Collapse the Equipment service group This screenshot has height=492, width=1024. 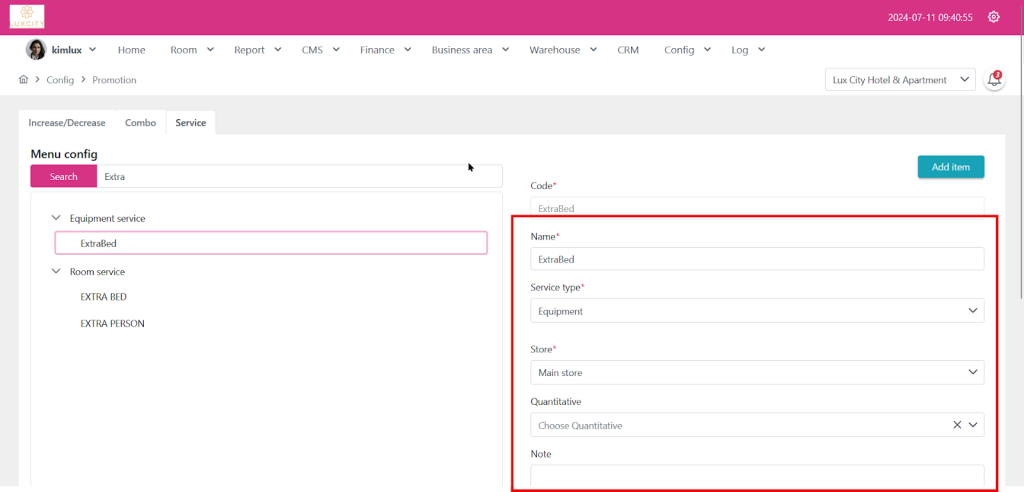tap(56, 218)
